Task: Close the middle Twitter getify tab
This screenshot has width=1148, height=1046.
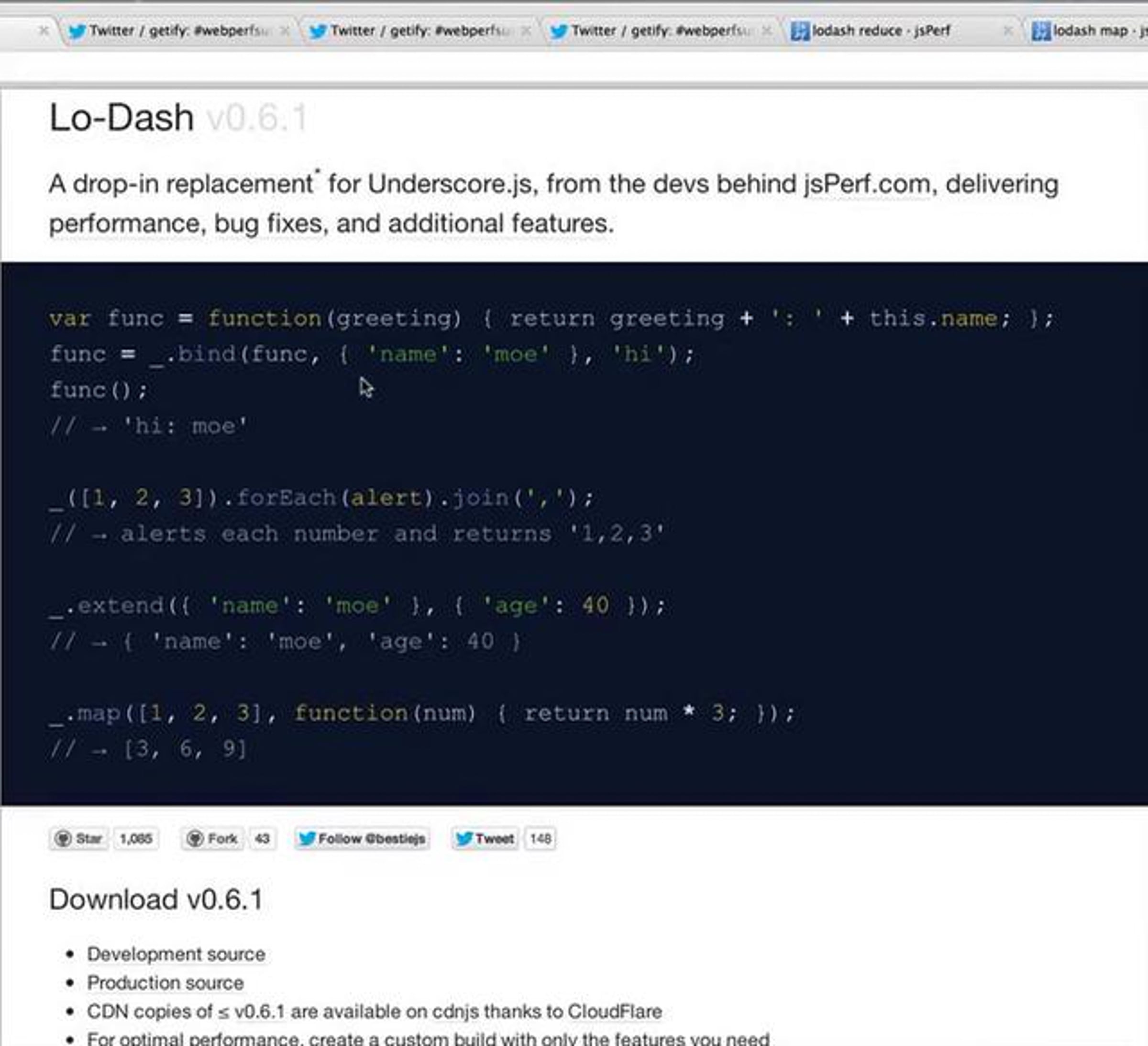Action: 526,31
